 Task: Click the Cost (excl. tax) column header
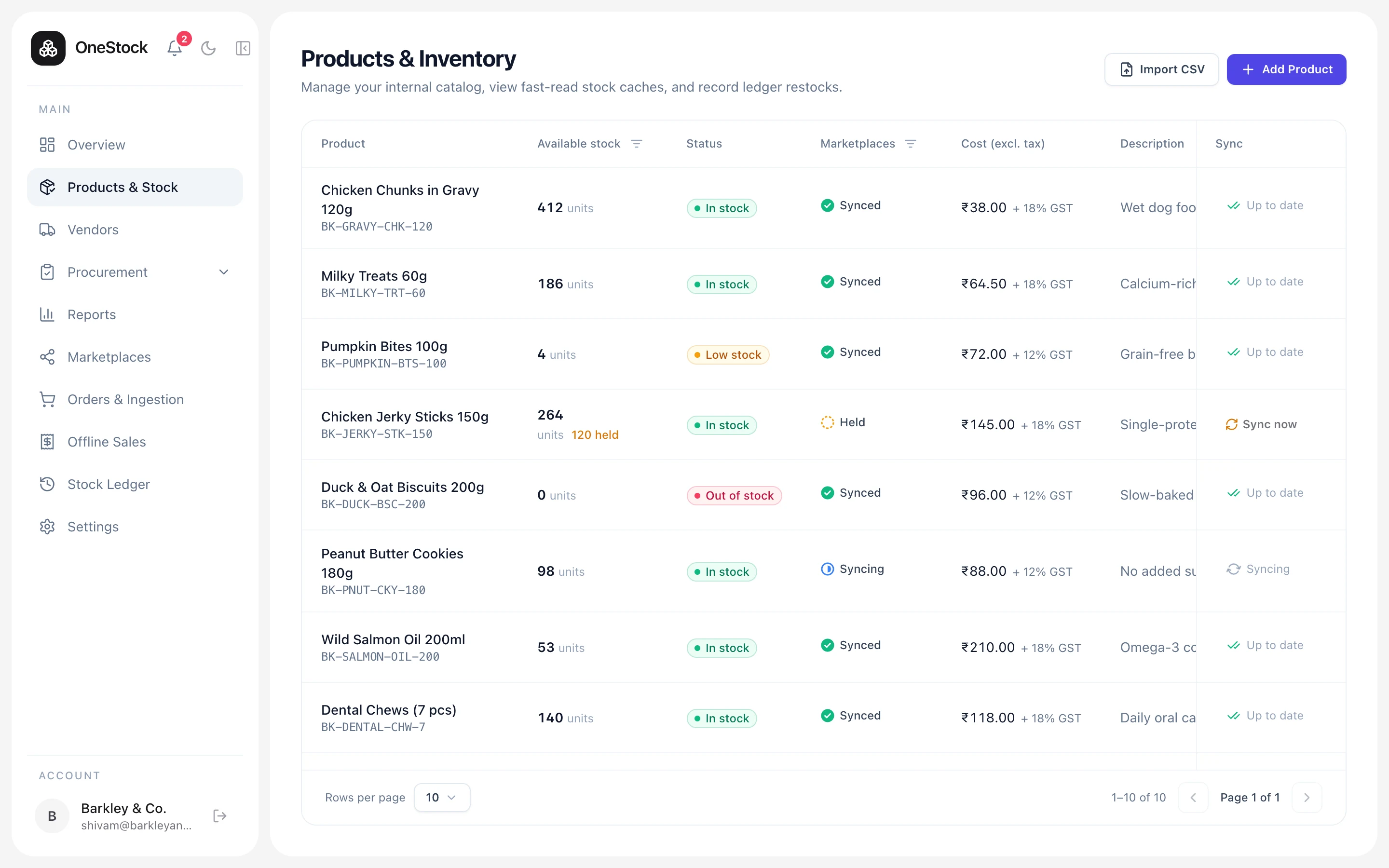(x=1003, y=144)
